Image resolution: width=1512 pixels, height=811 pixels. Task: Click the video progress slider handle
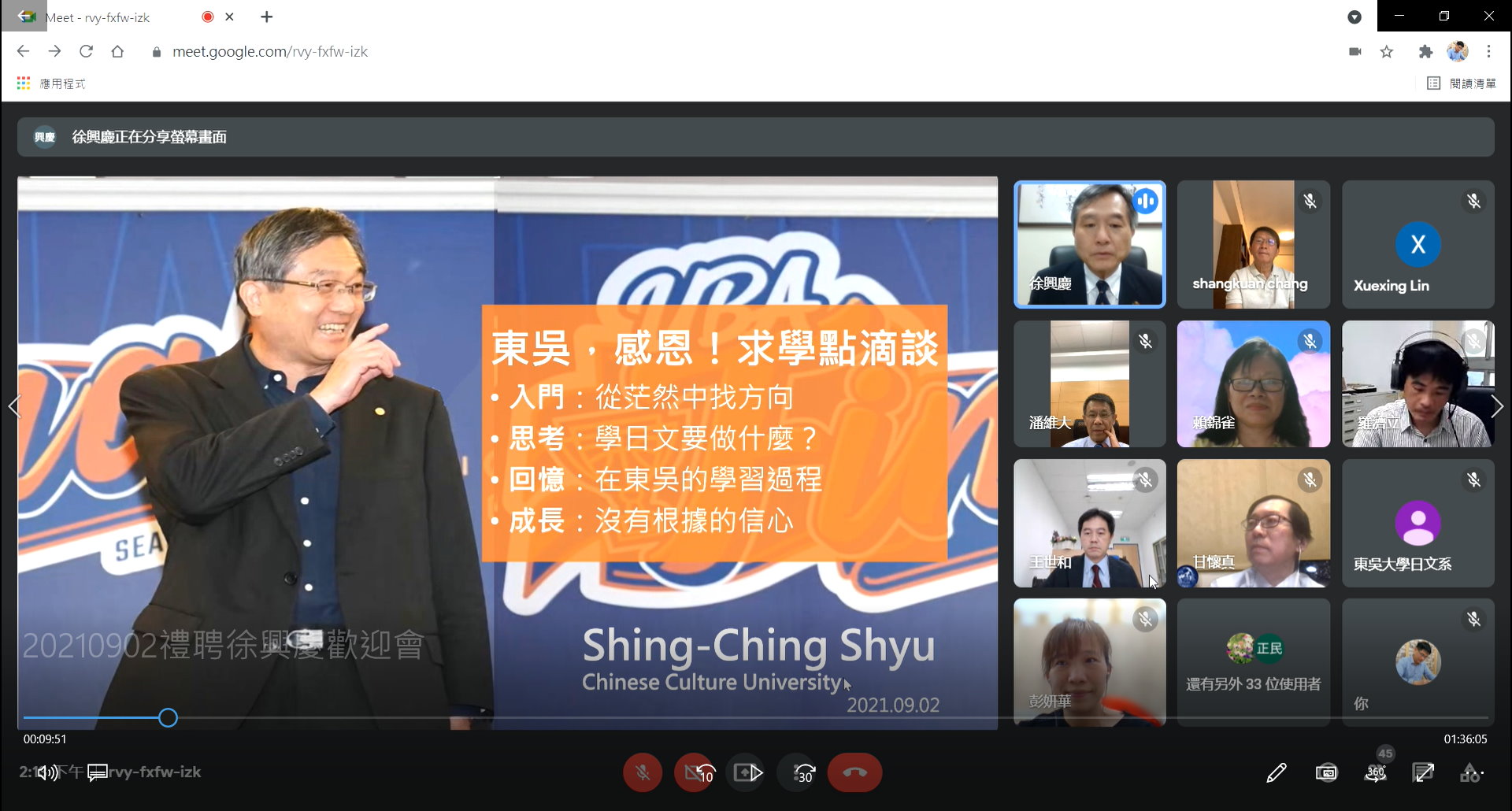168,717
